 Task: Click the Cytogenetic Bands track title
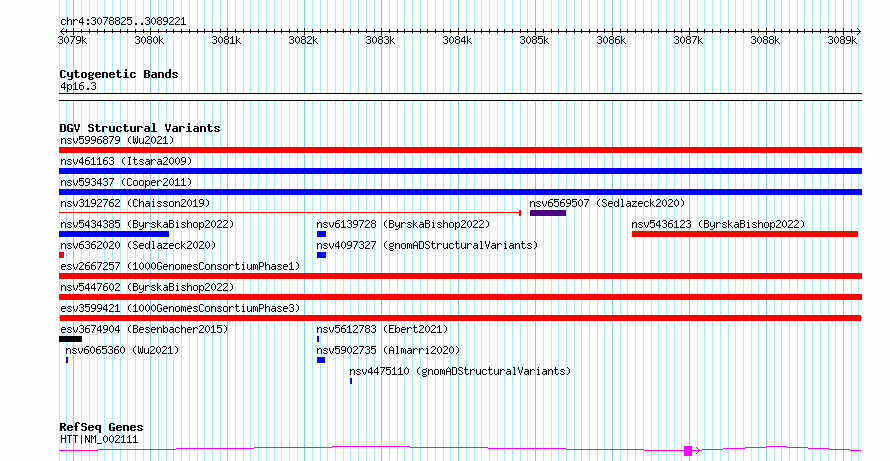point(119,74)
